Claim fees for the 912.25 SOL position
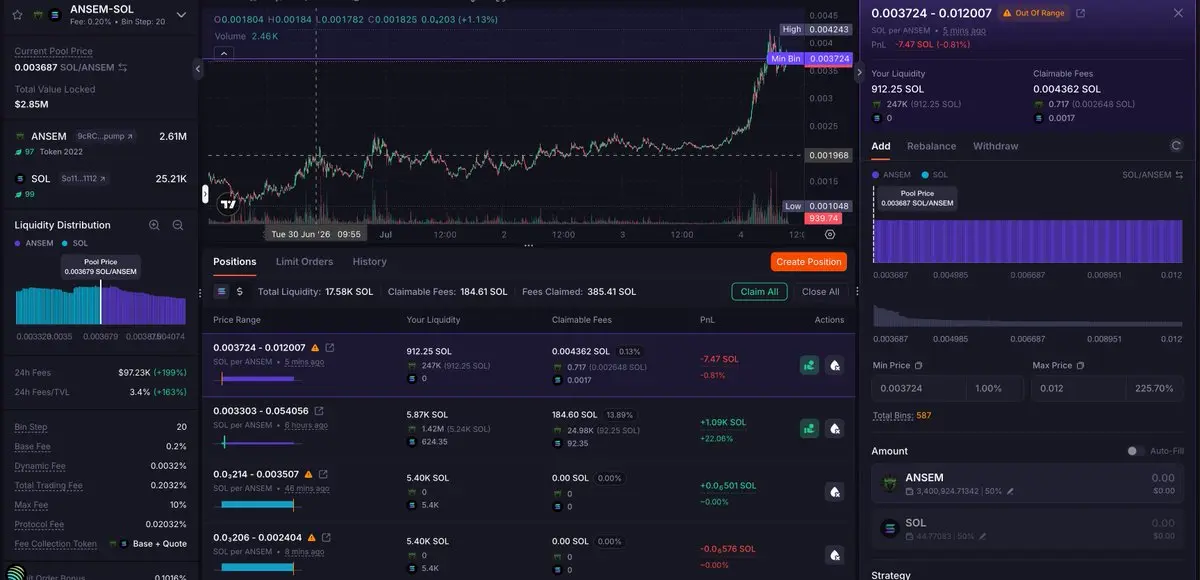The width and height of the screenshot is (1200, 580). 809,365
